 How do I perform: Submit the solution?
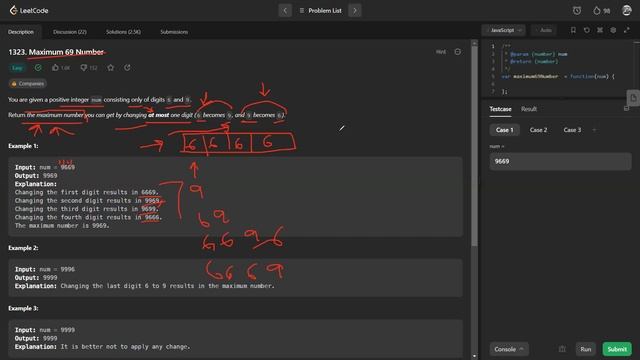click(617, 349)
